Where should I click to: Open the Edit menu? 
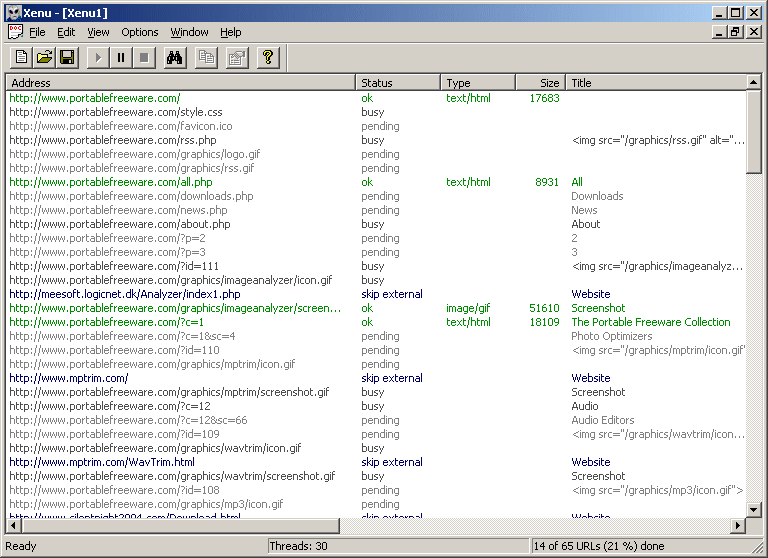tap(66, 32)
